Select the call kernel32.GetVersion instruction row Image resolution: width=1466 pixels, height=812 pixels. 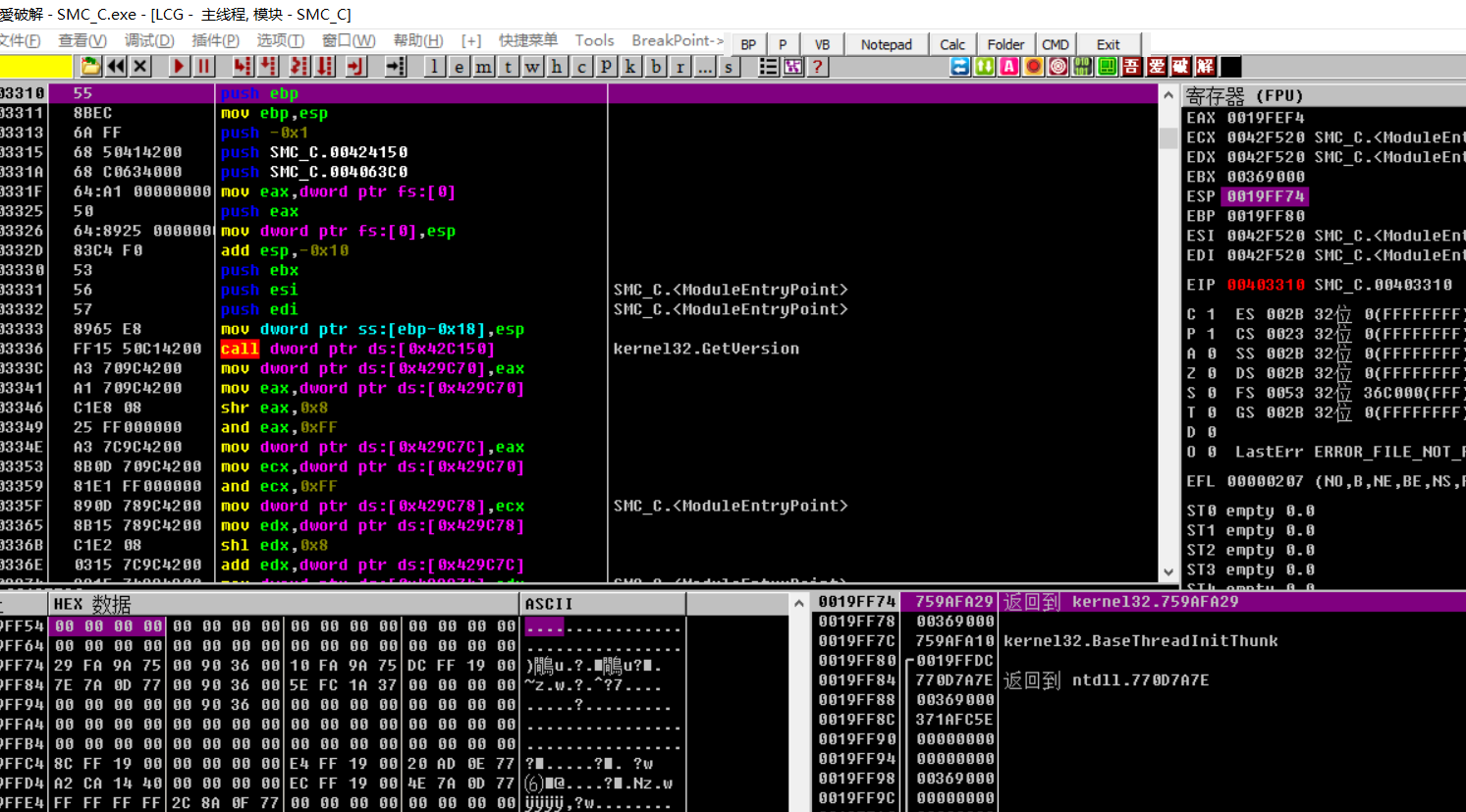[579, 349]
